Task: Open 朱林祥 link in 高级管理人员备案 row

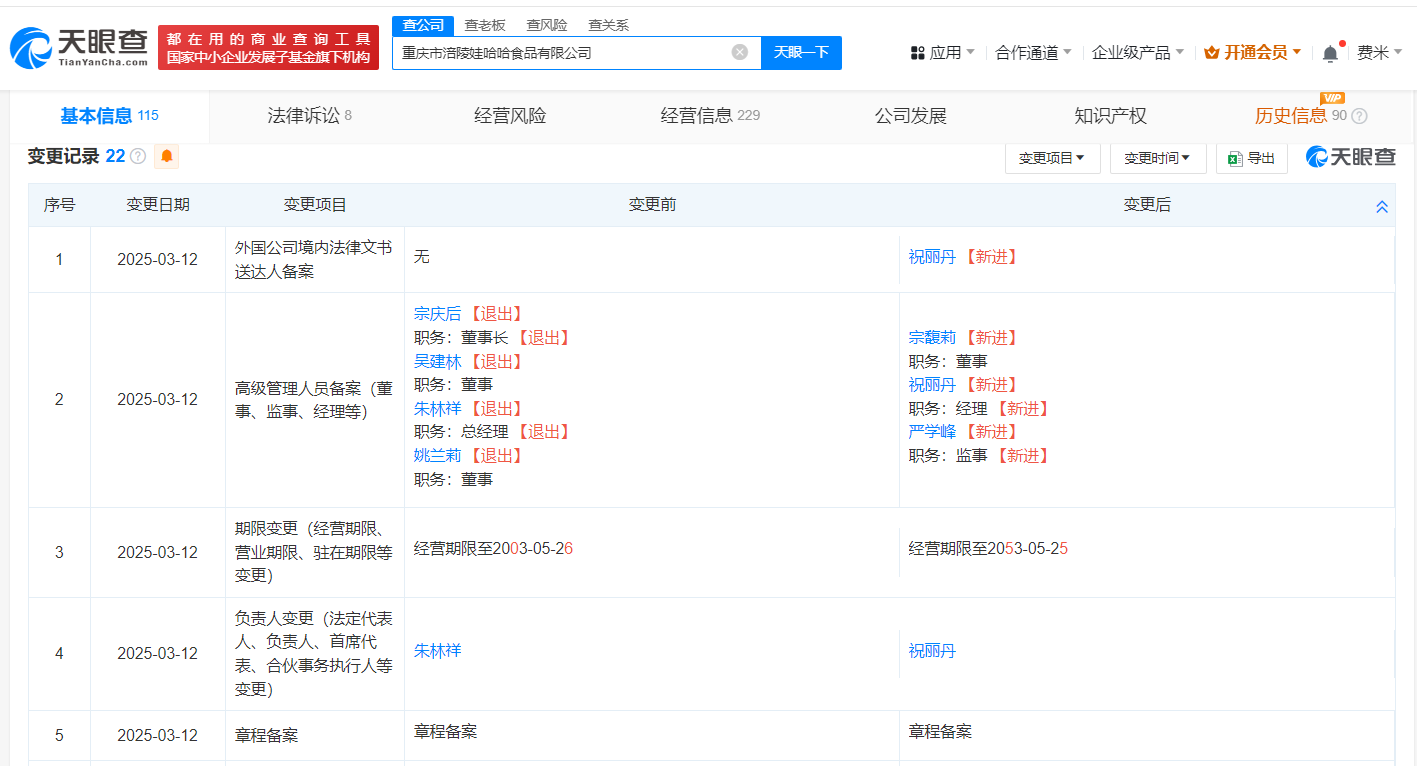Action: tap(438, 408)
